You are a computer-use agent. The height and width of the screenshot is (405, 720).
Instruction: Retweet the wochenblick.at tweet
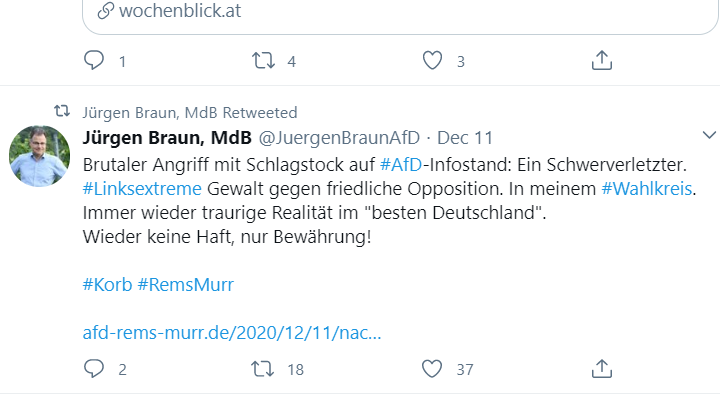tap(263, 61)
